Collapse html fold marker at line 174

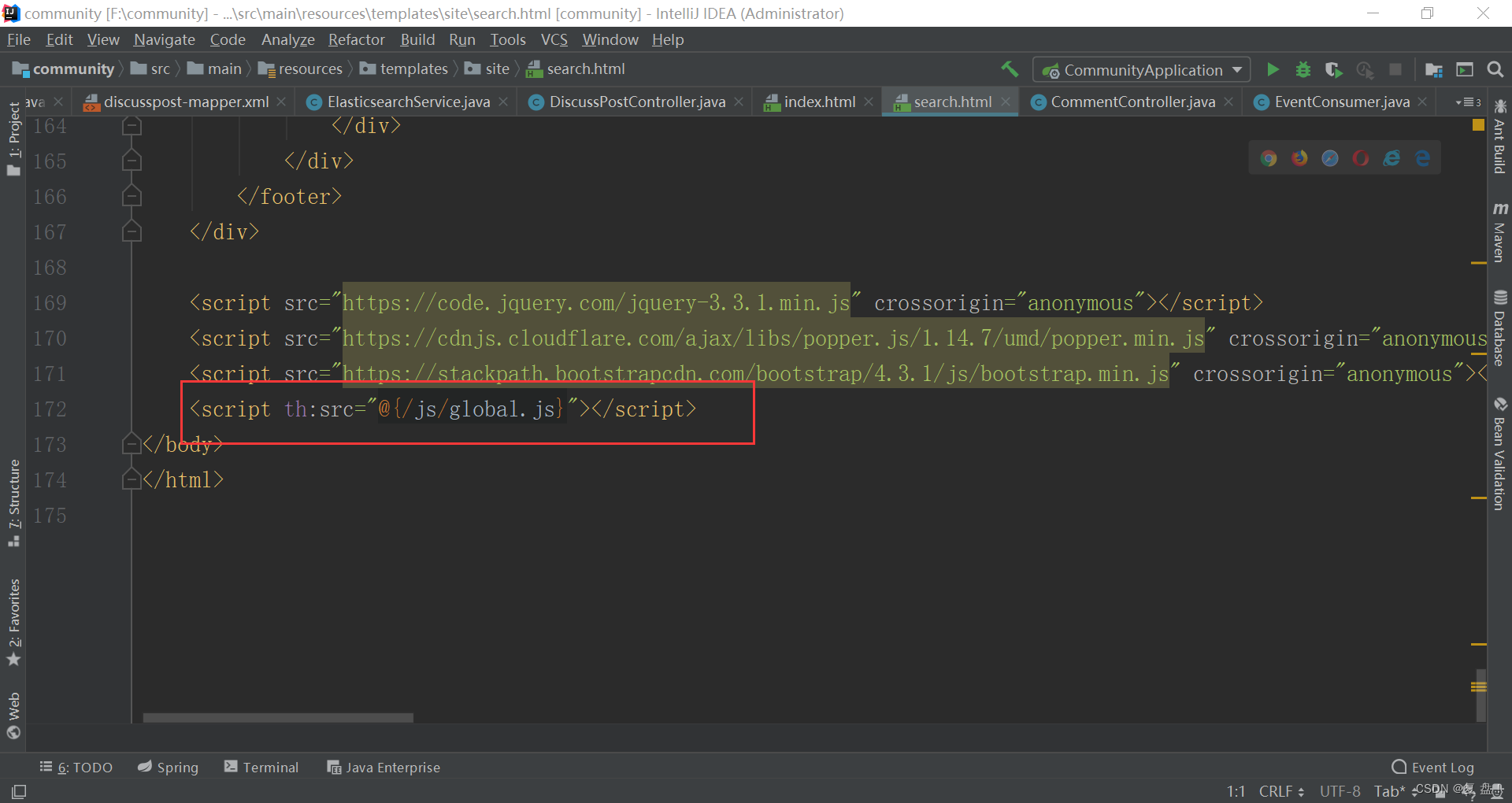point(132,480)
